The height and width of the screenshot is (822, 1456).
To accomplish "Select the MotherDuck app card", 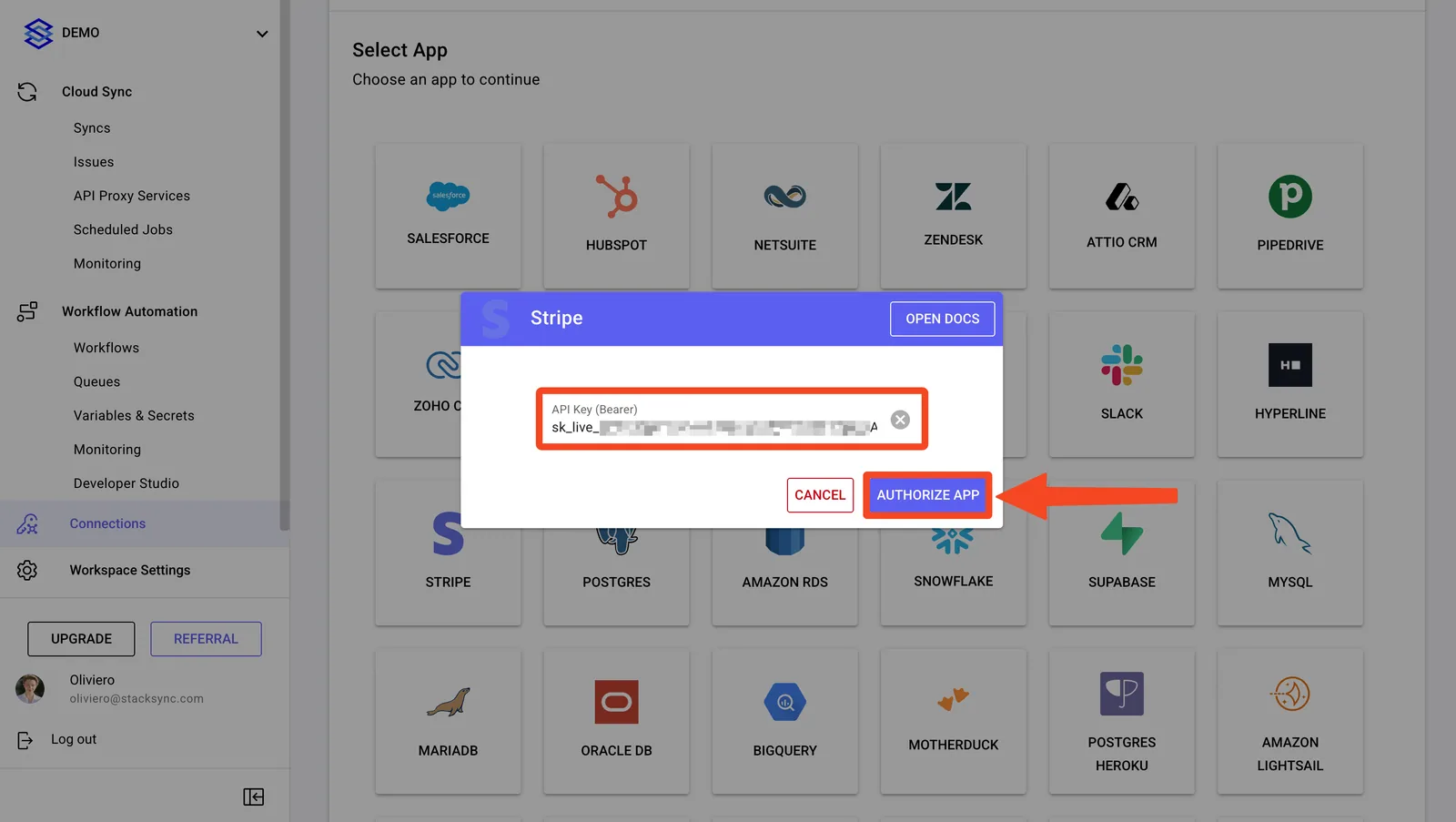I will click(x=953, y=721).
